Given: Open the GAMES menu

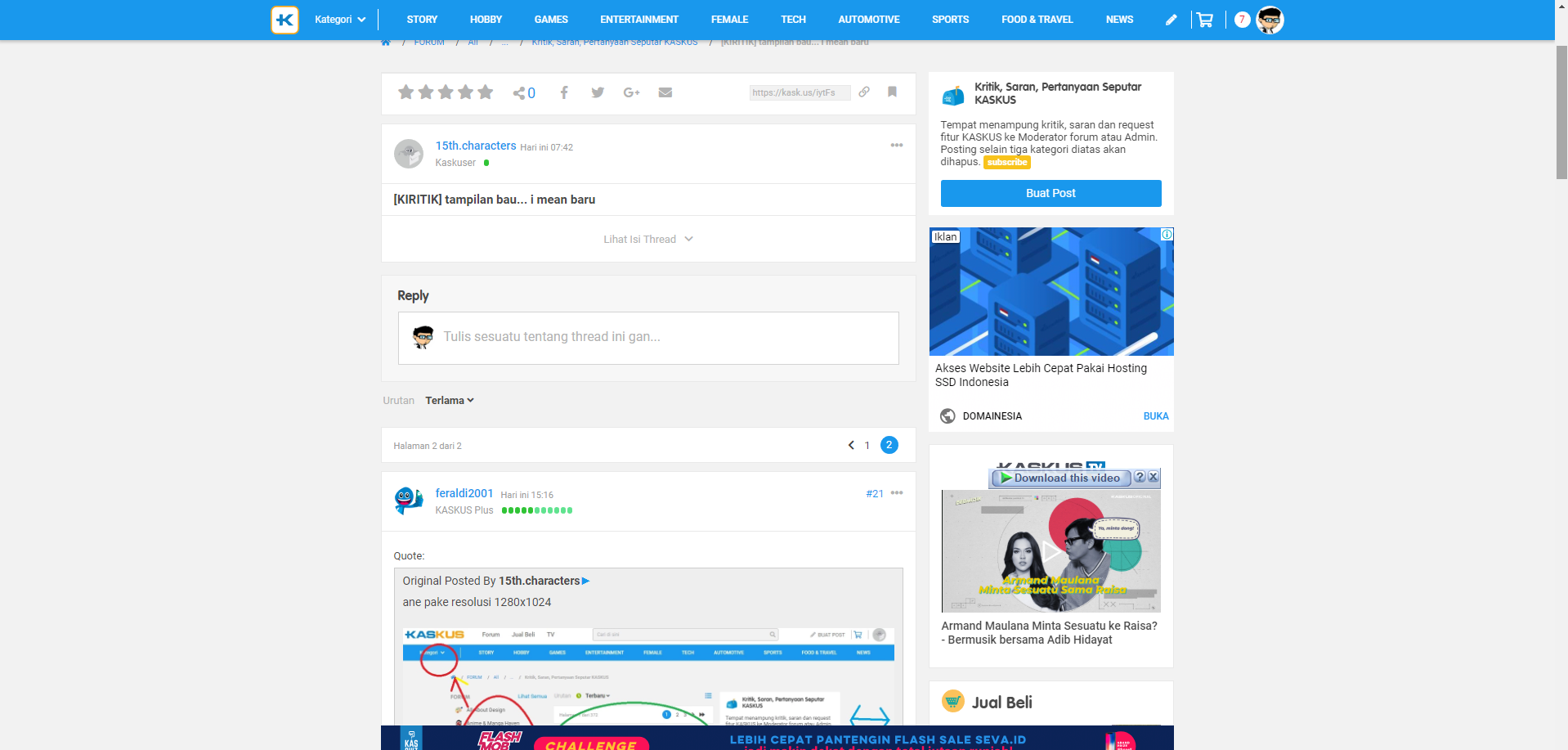Looking at the screenshot, I should coord(551,20).
